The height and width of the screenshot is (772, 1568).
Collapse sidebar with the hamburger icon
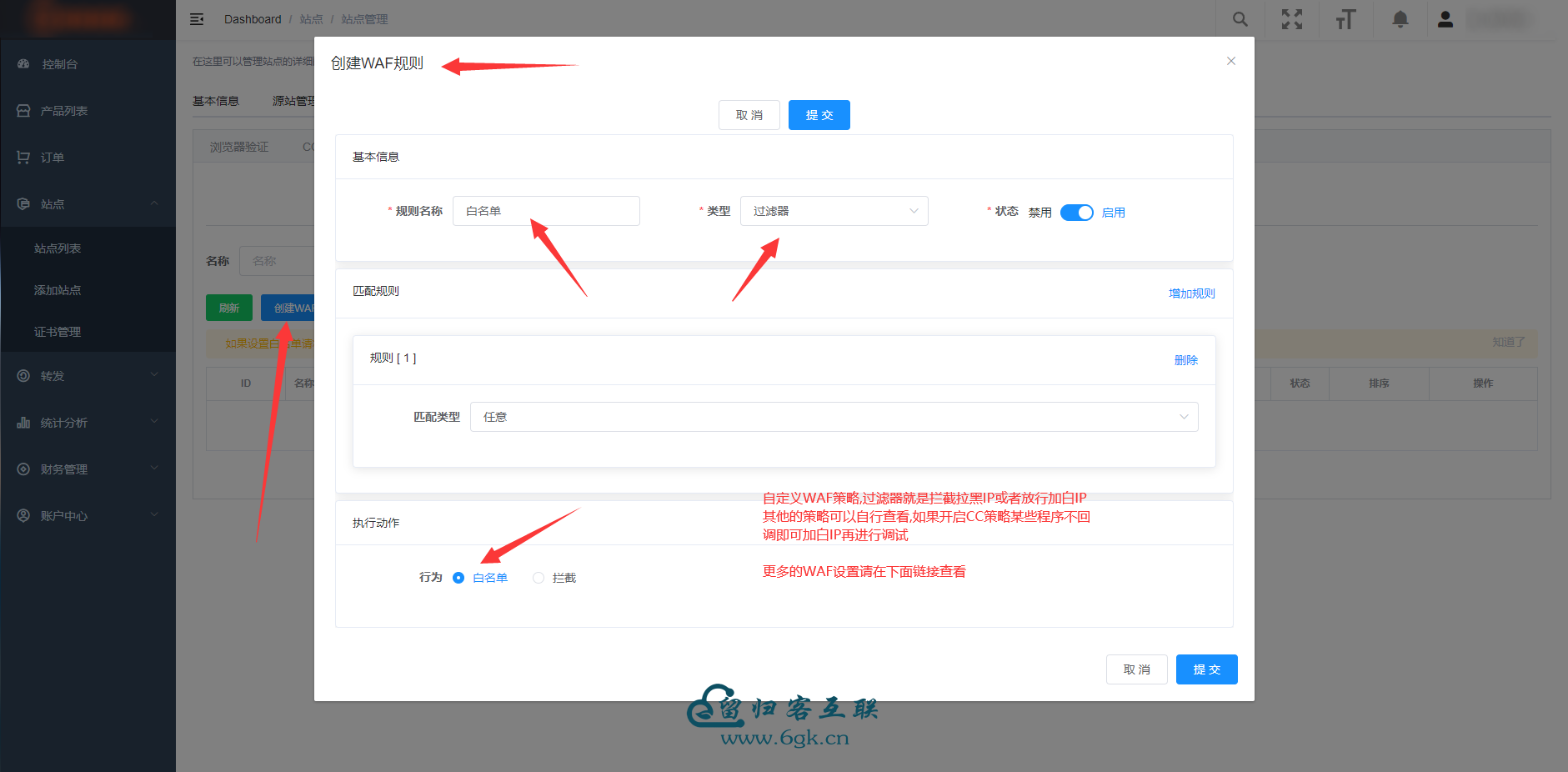click(197, 19)
